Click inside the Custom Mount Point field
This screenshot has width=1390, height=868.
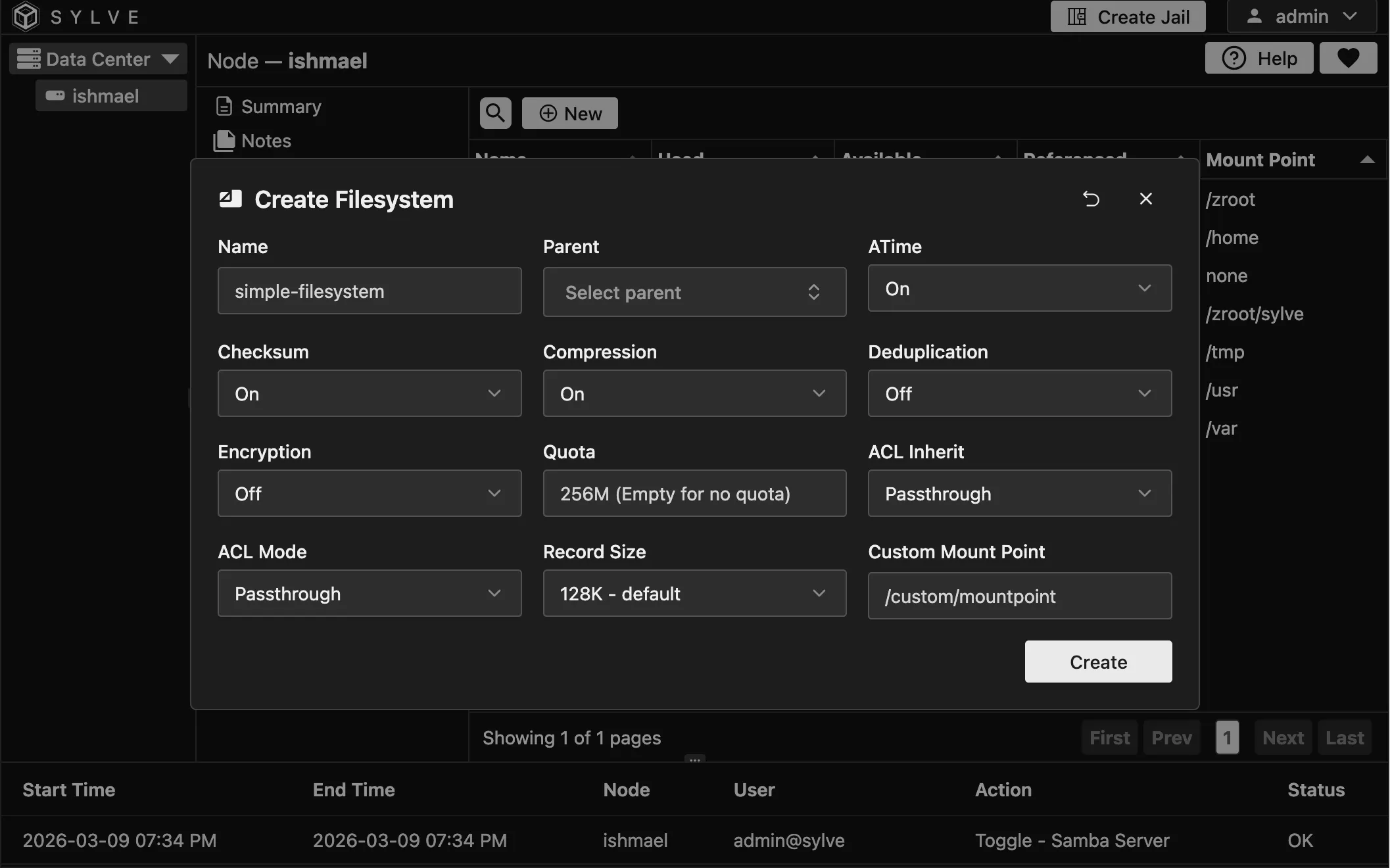(1019, 596)
